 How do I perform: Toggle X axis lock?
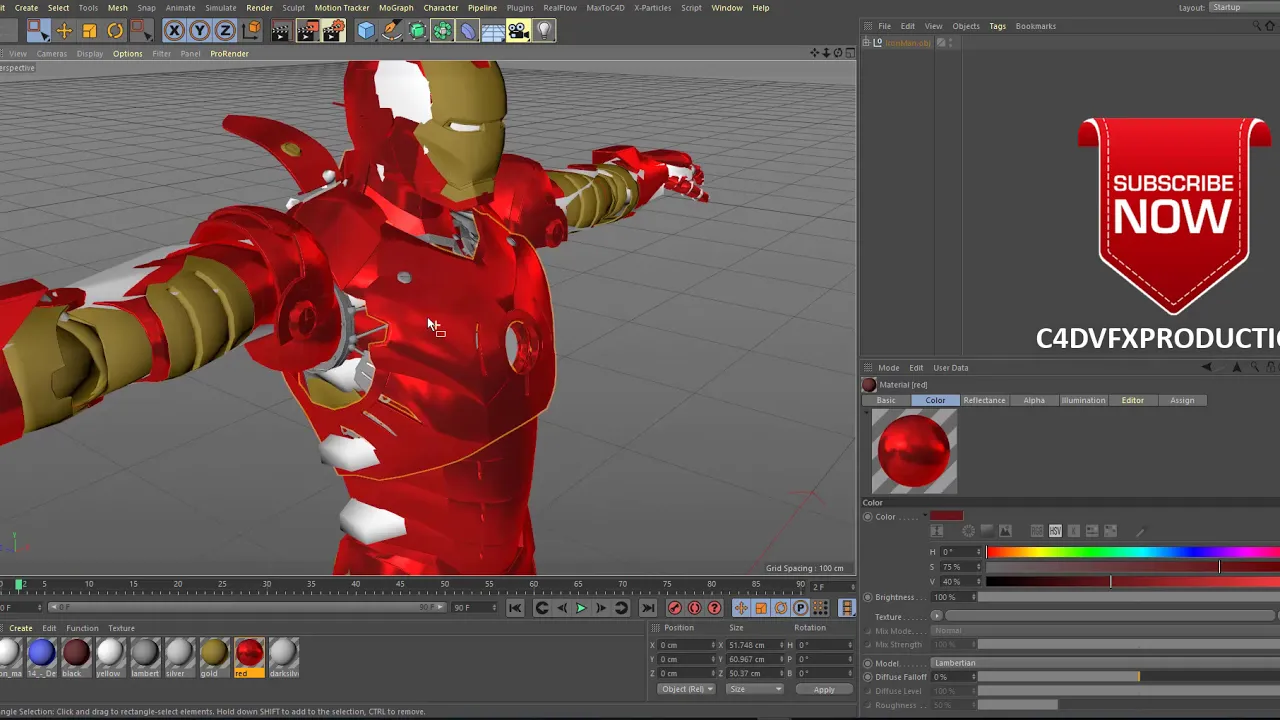[x=174, y=31]
